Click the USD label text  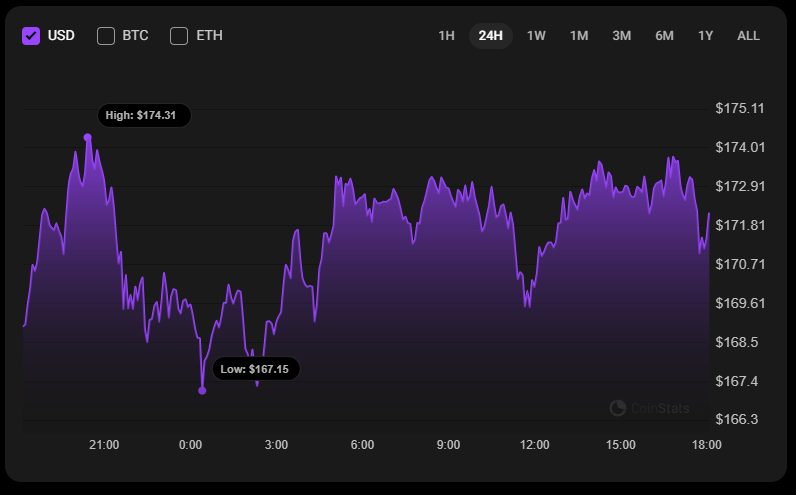pyautogui.click(x=61, y=36)
